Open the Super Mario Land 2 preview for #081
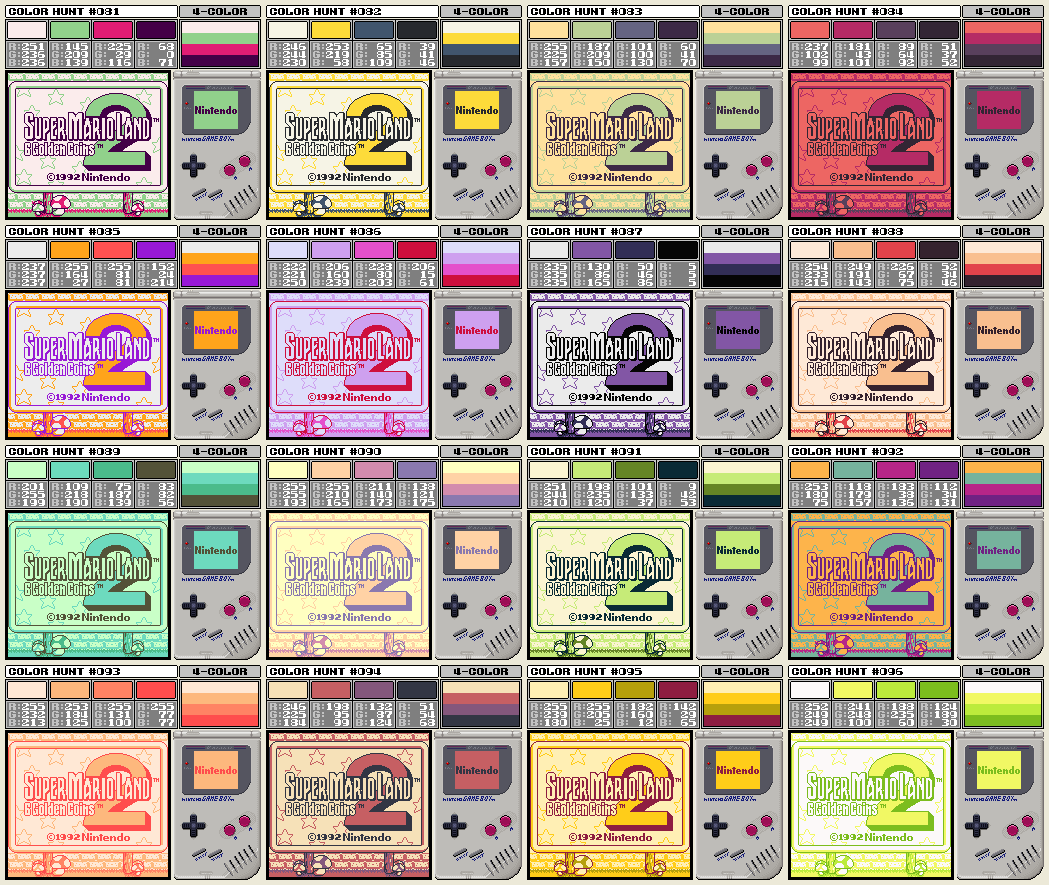Screen dimensions: 1049x885 88,145
